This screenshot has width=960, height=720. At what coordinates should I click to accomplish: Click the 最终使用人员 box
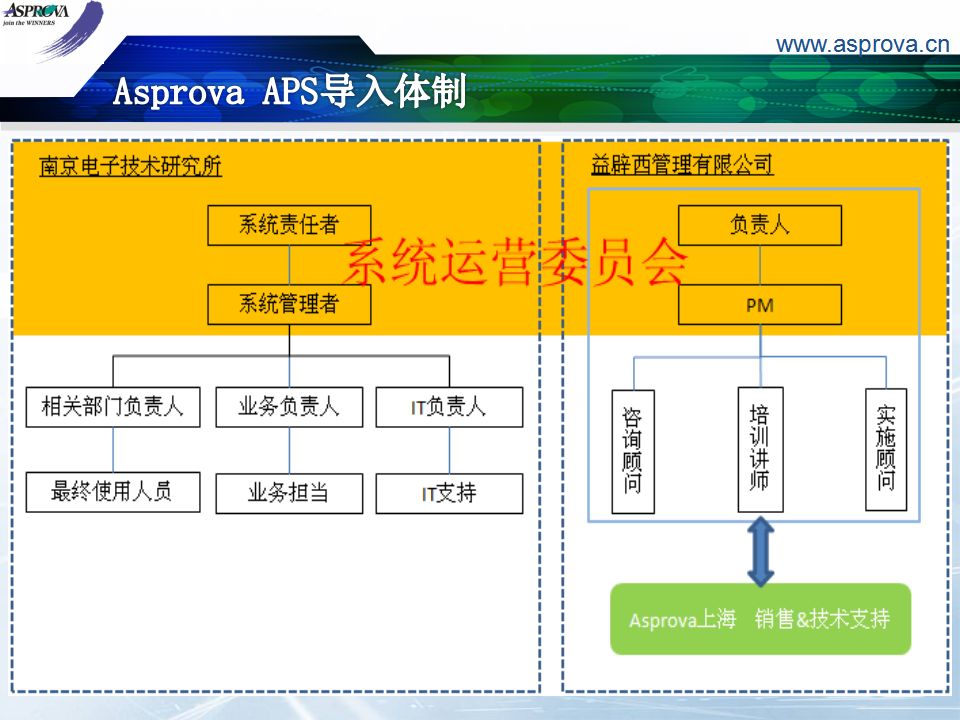click(113, 492)
